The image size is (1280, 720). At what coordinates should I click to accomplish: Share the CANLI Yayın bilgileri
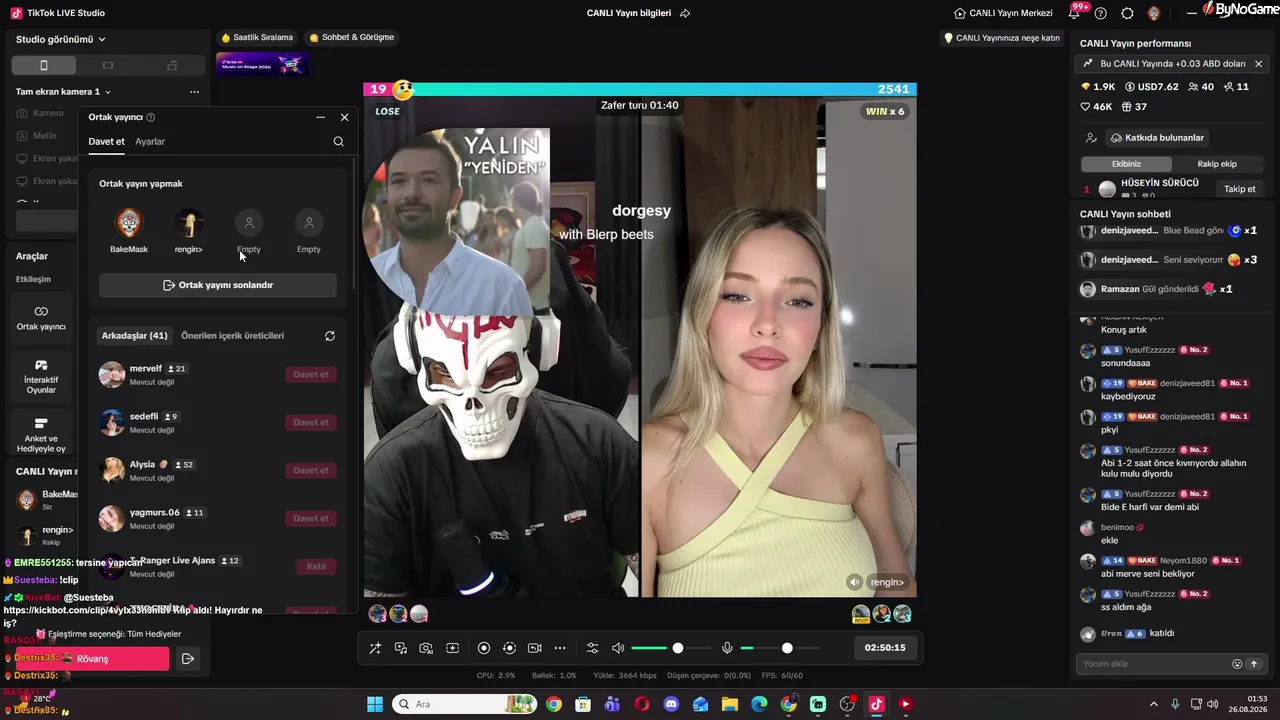pyautogui.click(x=685, y=13)
